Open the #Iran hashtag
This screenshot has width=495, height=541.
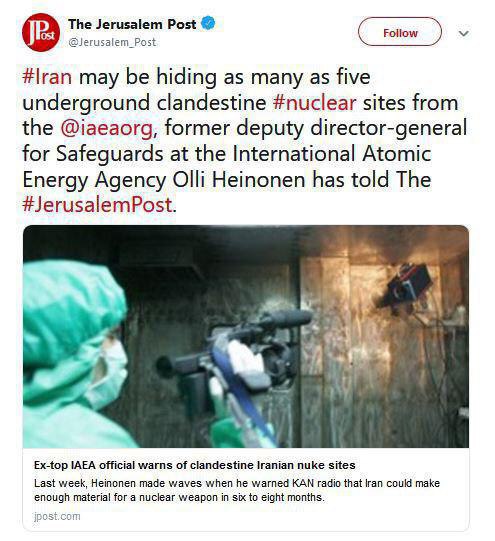[47, 77]
